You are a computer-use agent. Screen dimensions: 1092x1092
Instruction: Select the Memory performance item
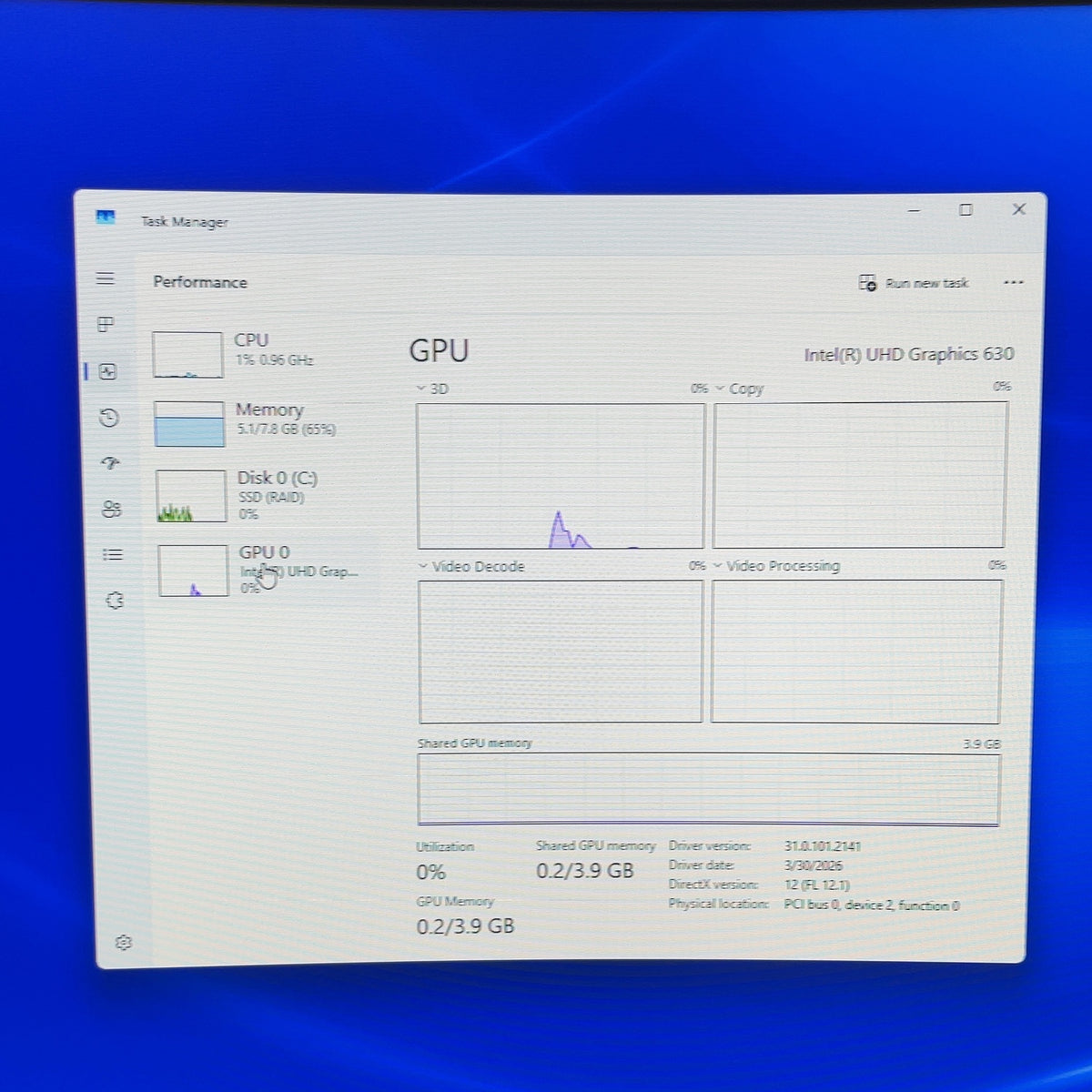(x=263, y=423)
